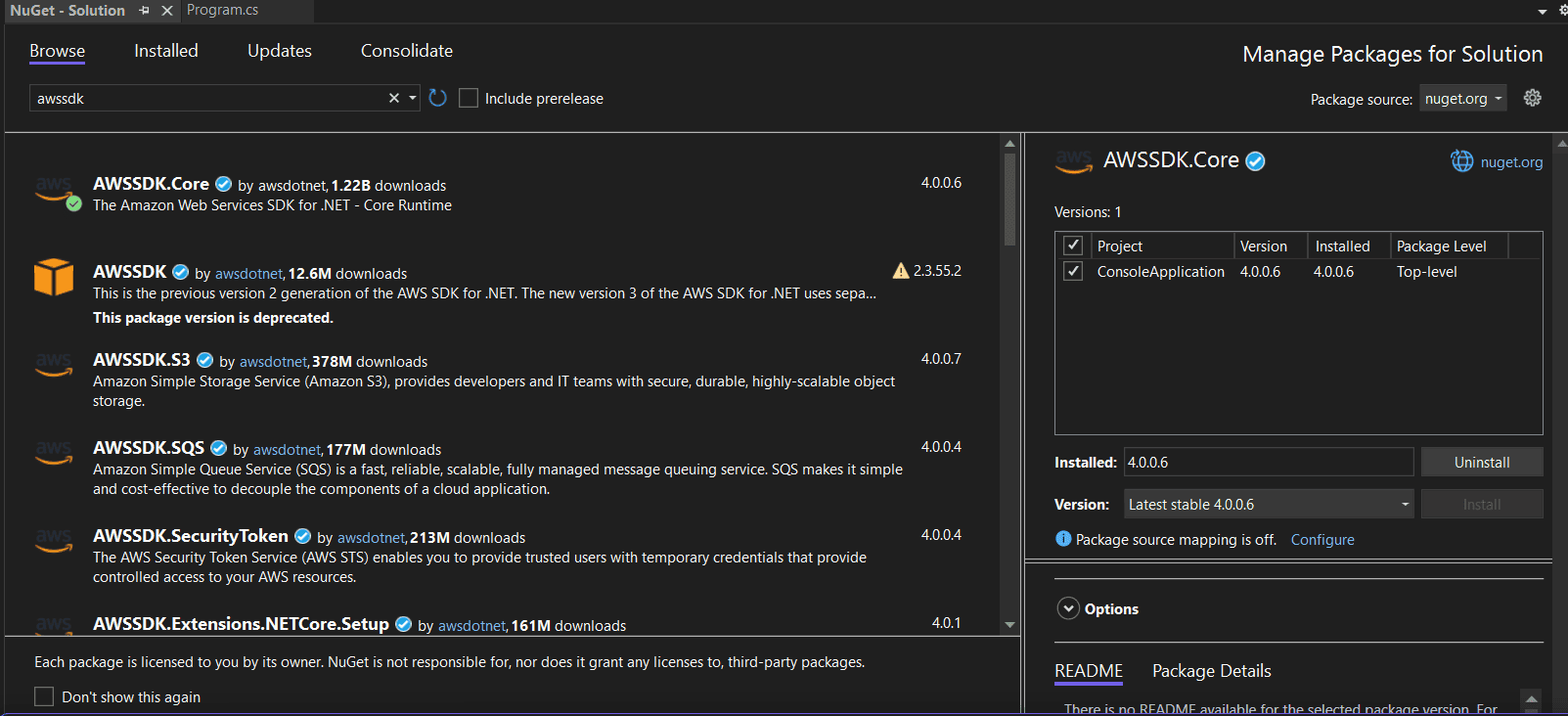
Task: Open awsdotnet author link for AWSSDK.SecurityToken
Action: point(371,538)
